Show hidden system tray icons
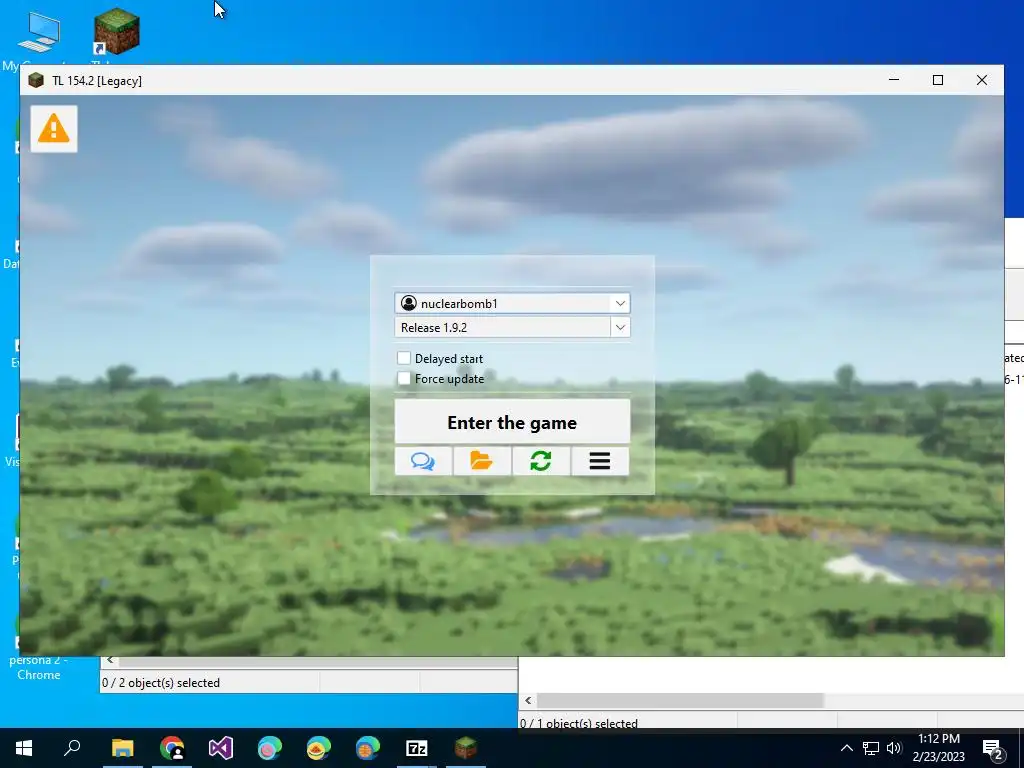Viewport: 1024px width, 768px height. (x=846, y=748)
